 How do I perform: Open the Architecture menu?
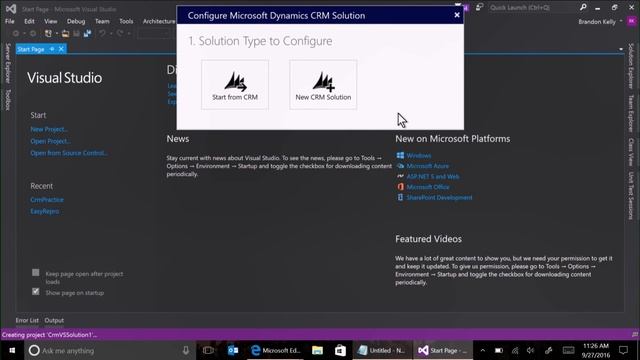coord(159,21)
